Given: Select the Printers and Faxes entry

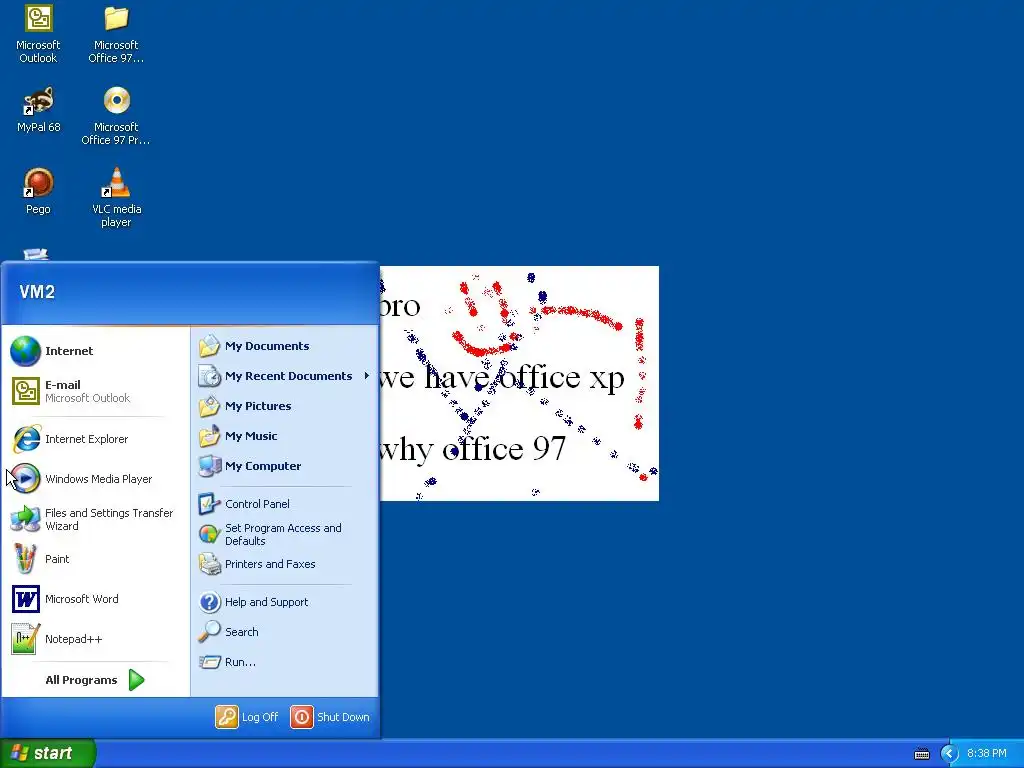Looking at the screenshot, I should click(285, 564).
